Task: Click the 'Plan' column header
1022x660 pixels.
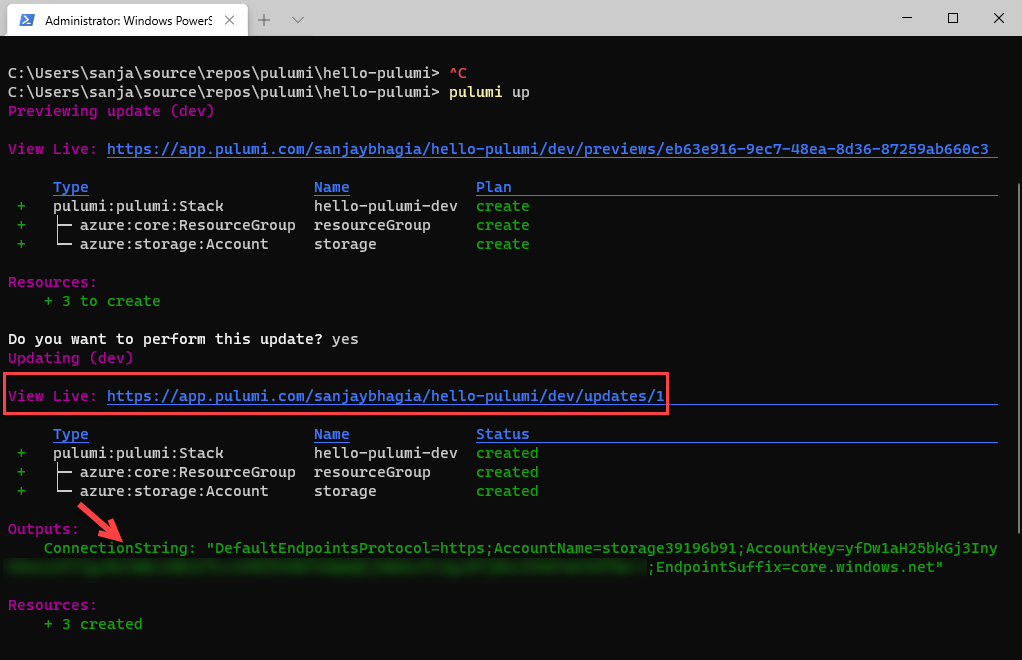Action: [x=493, y=188]
